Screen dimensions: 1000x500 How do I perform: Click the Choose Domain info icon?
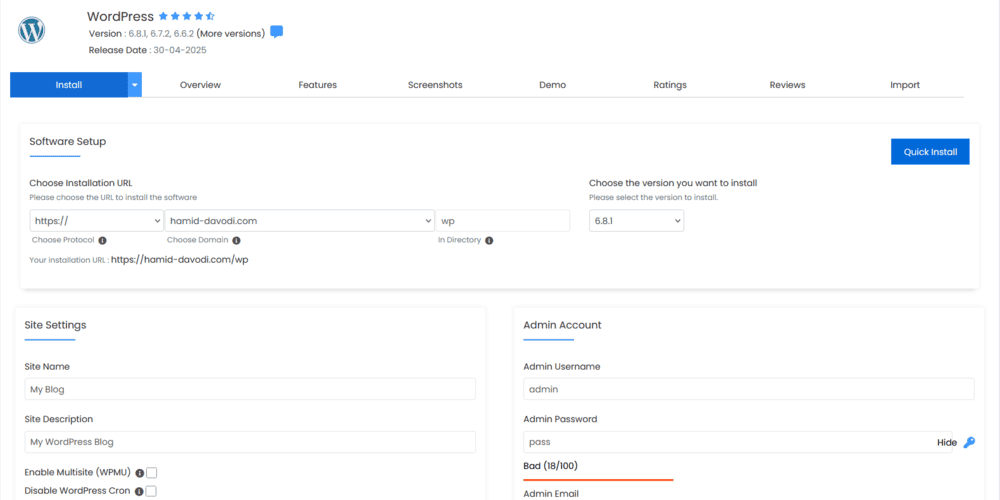(237, 240)
